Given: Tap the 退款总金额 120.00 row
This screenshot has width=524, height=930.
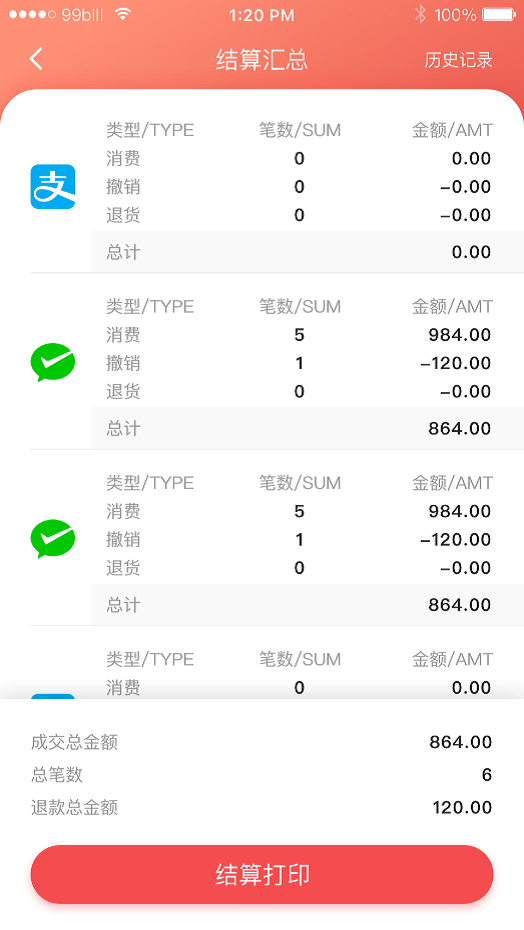Looking at the screenshot, I should point(262,807).
